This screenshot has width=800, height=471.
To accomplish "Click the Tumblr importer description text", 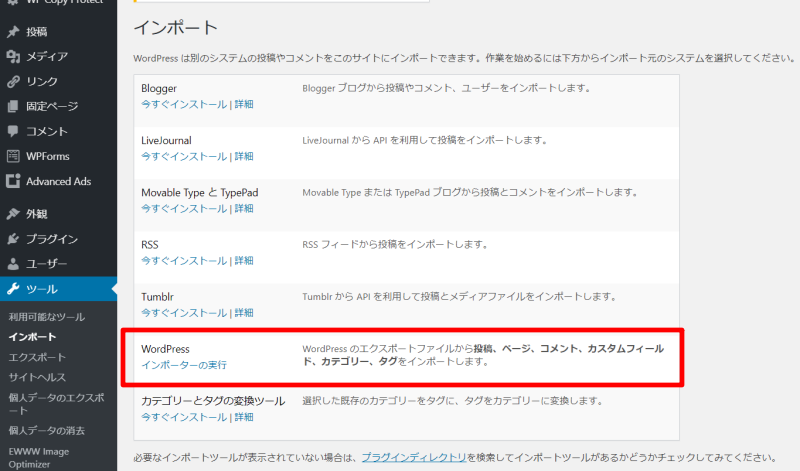I will (x=459, y=296).
